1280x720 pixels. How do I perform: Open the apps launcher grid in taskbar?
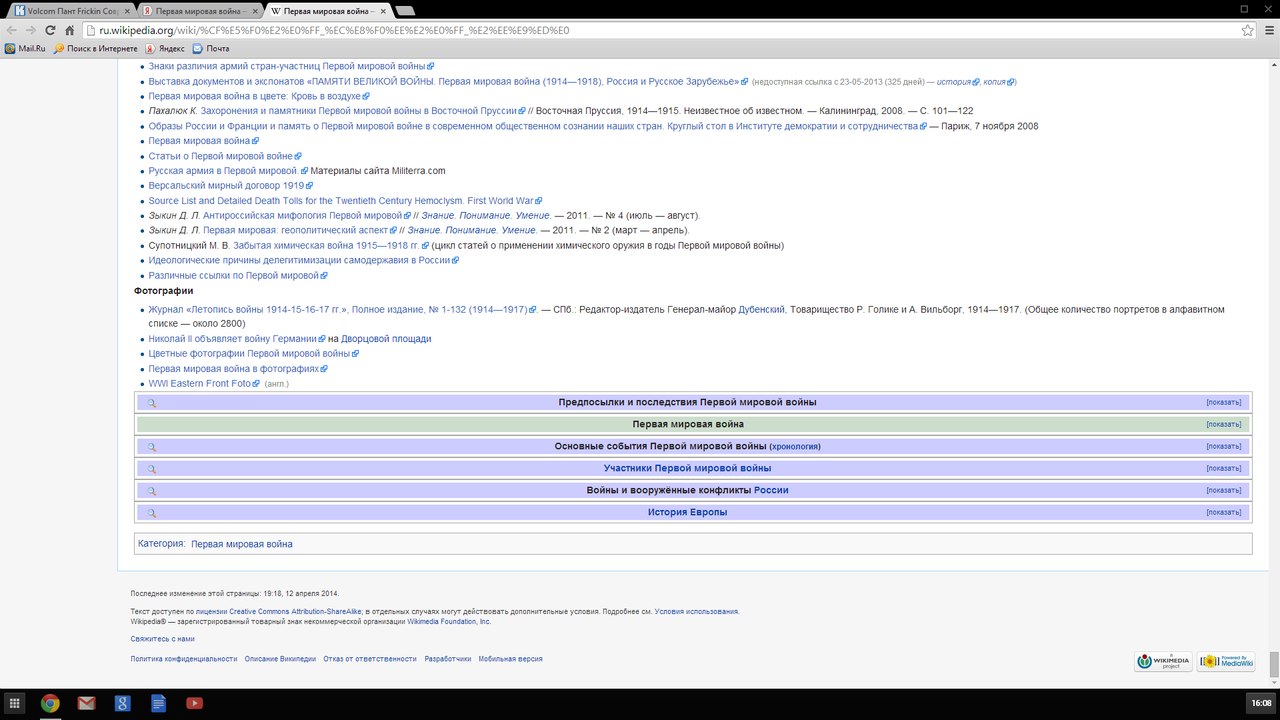click(x=15, y=703)
